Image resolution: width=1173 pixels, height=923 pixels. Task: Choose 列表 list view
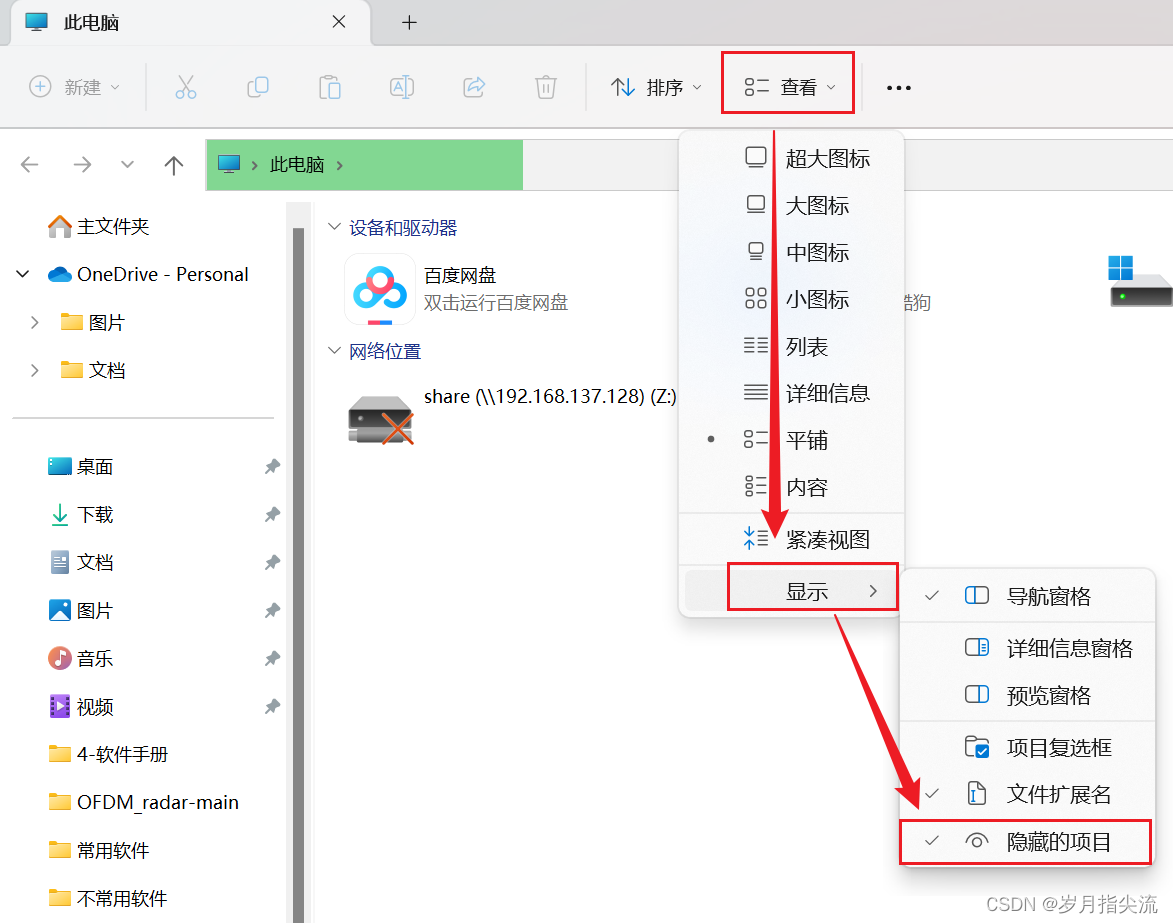coord(791,346)
